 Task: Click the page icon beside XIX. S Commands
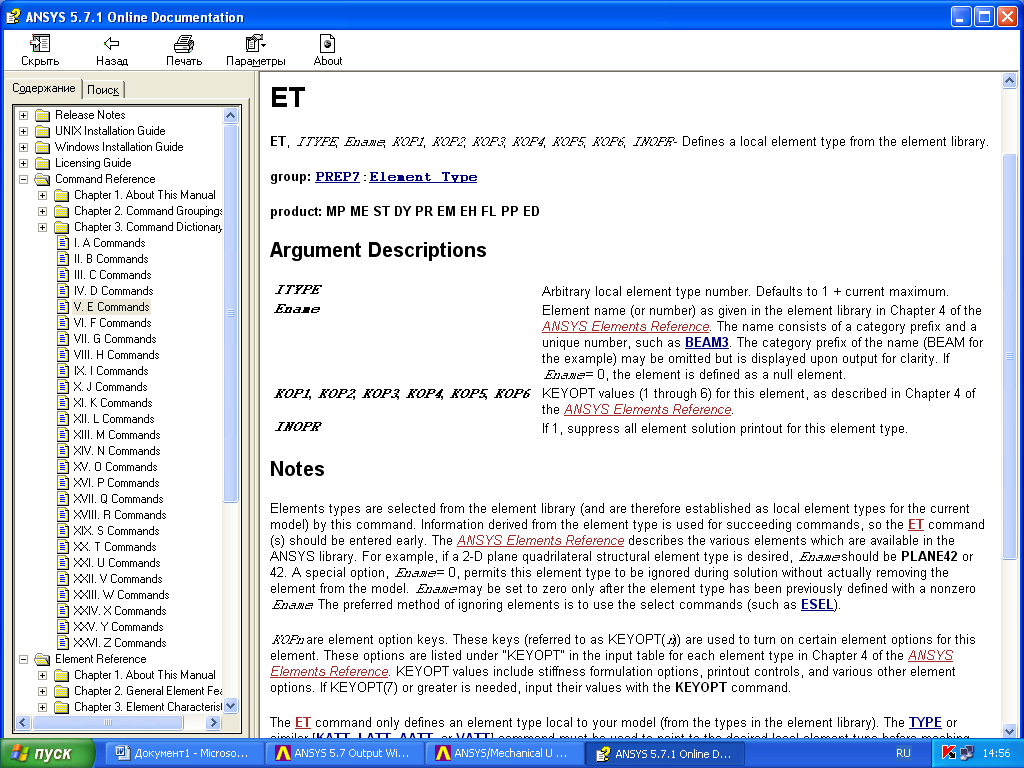click(63, 531)
